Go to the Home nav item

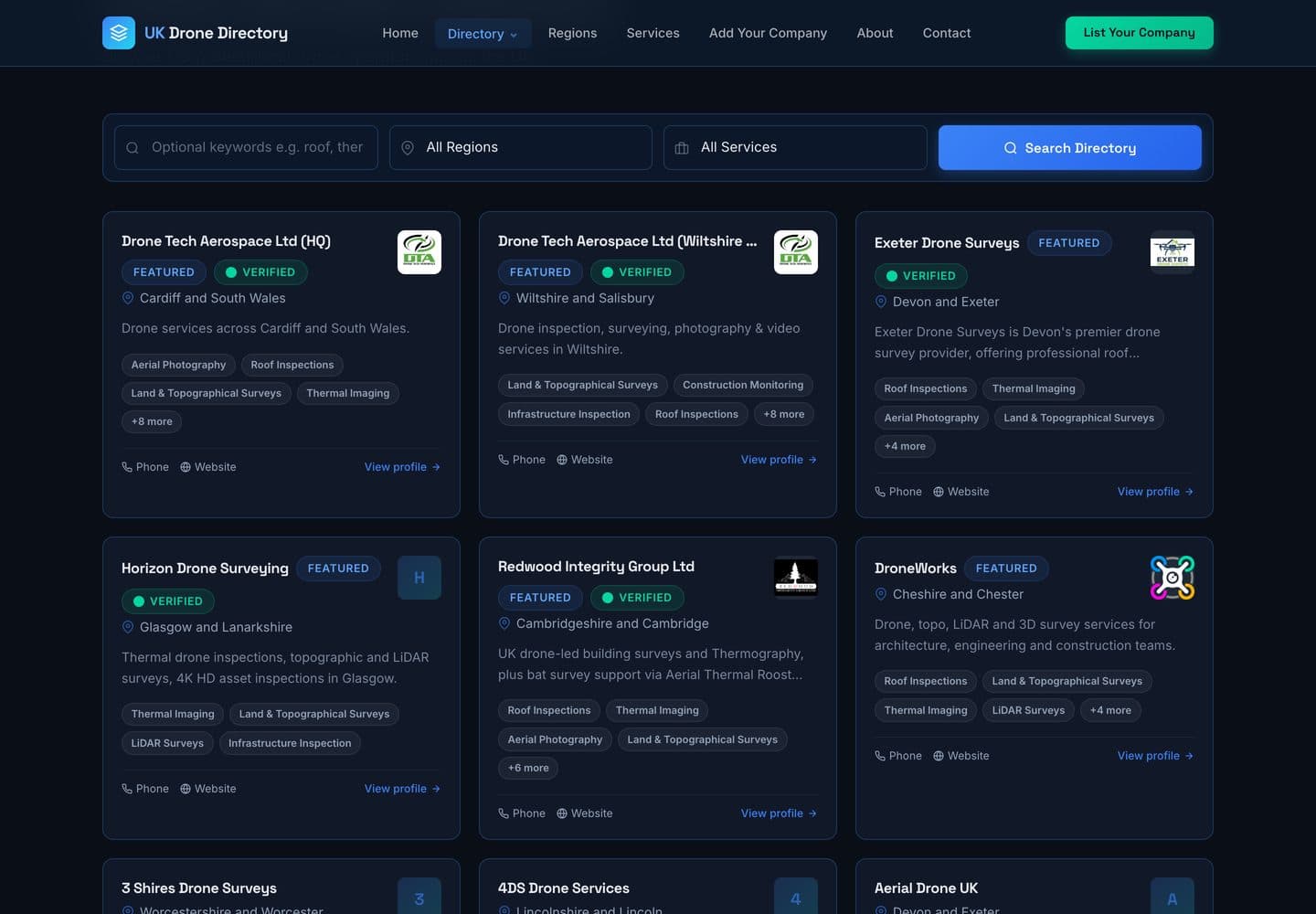(x=400, y=33)
